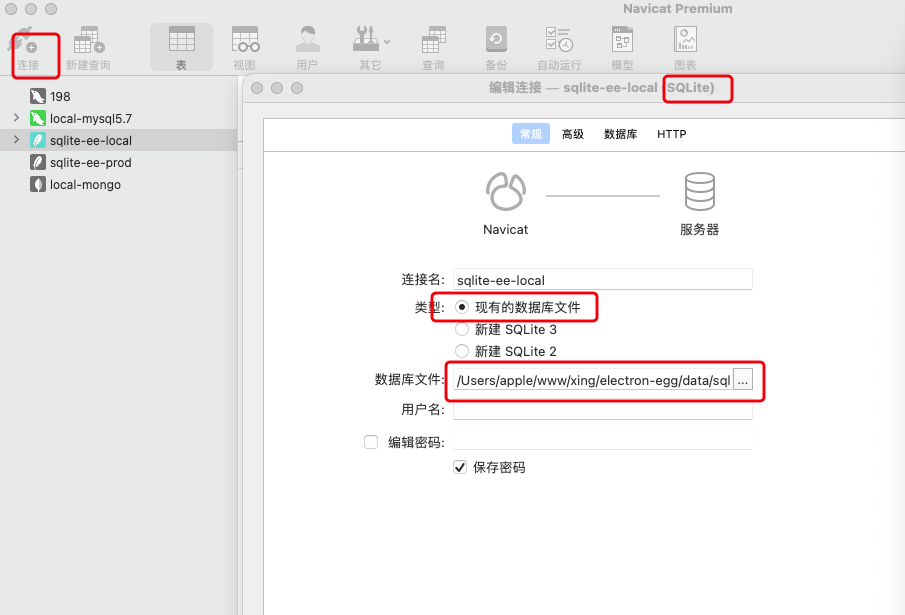The image size is (905, 615).
Task: Open the Others (其它) tools icon
Action: pyautogui.click(x=366, y=40)
